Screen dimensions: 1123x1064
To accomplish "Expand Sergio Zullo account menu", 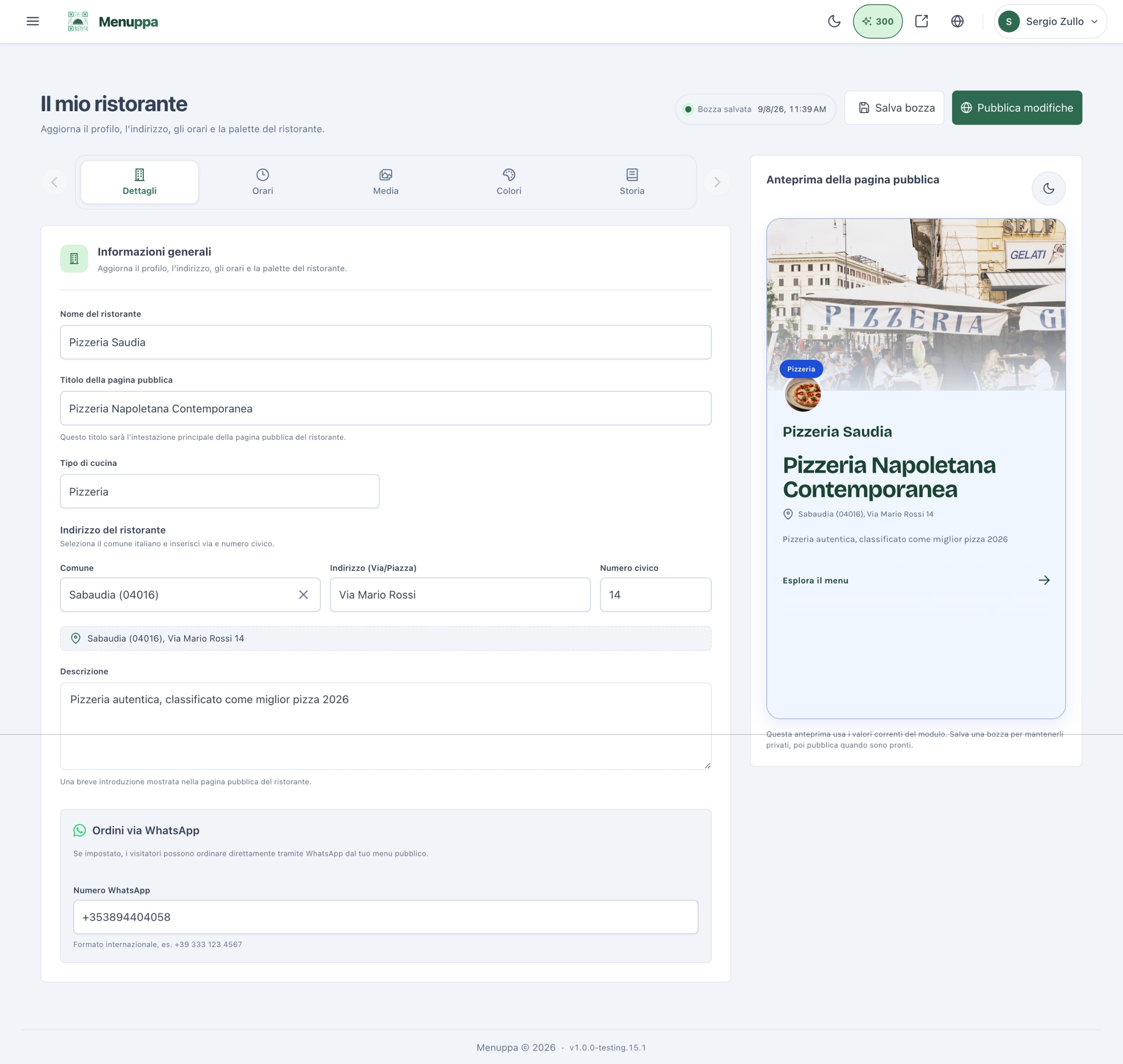I will [1050, 21].
